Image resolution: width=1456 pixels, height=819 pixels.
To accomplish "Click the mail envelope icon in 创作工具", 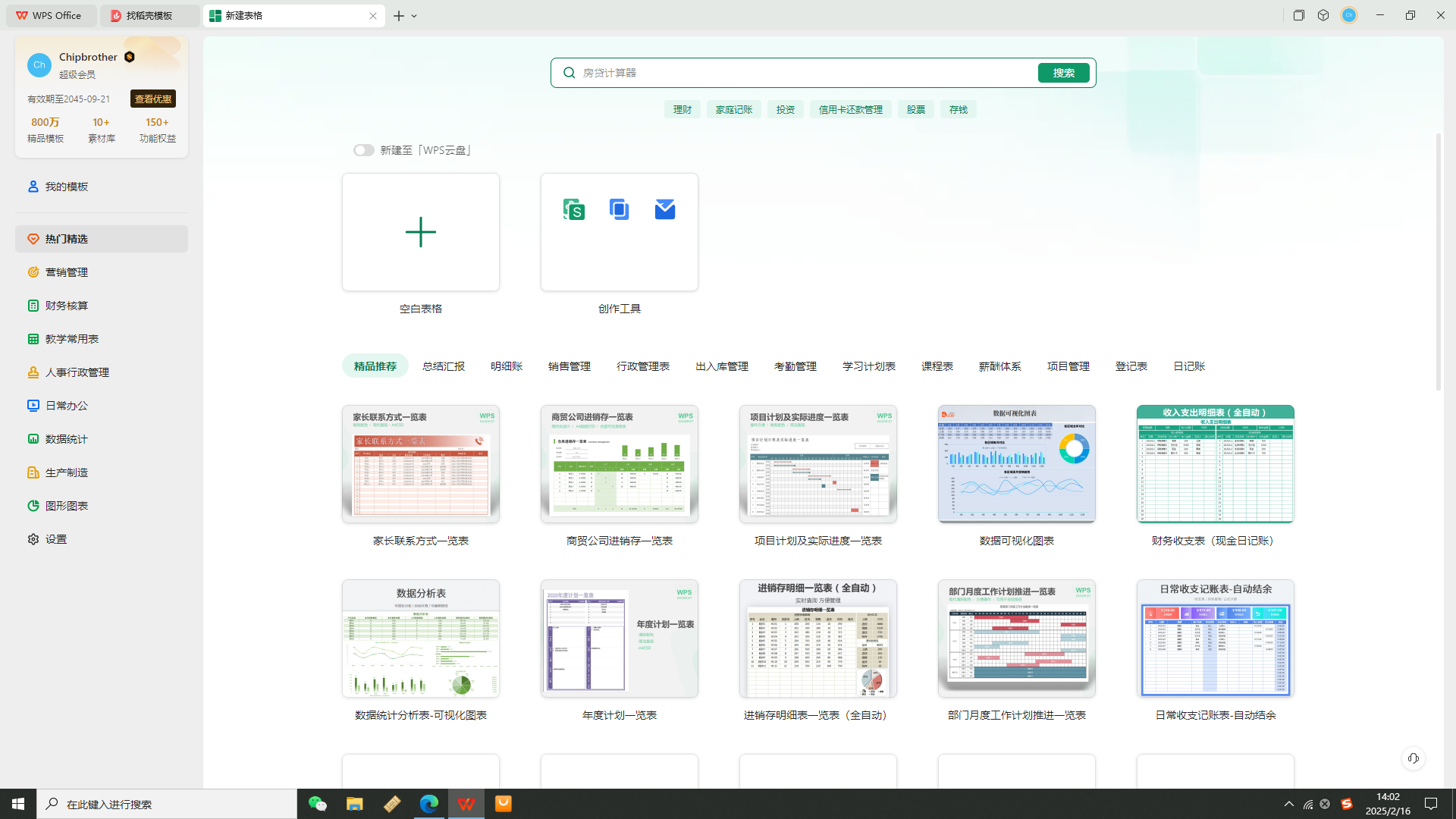I will coord(665,209).
